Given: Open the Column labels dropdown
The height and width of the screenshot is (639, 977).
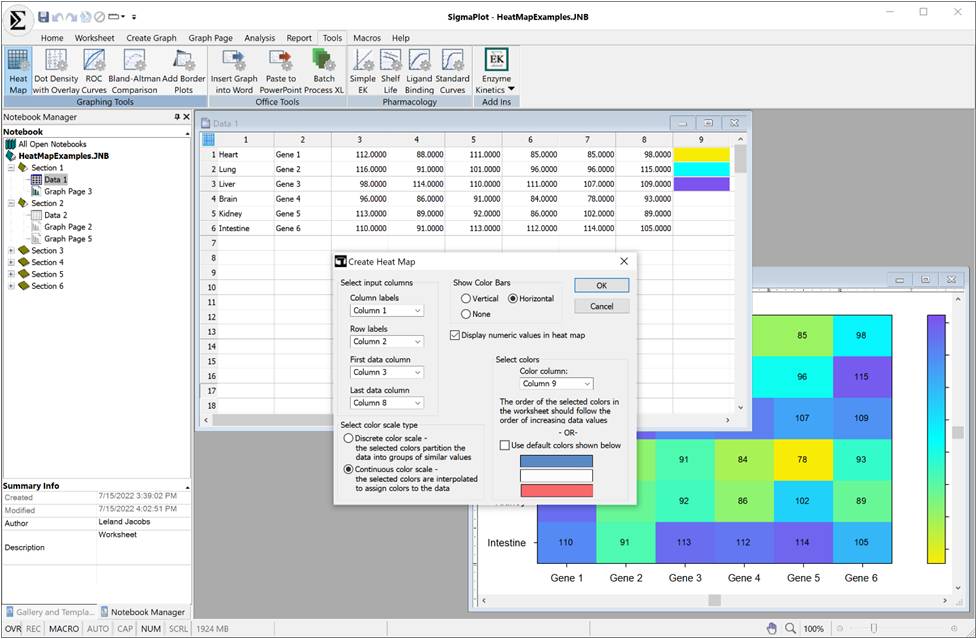Looking at the screenshot, I should pos(387,311).
